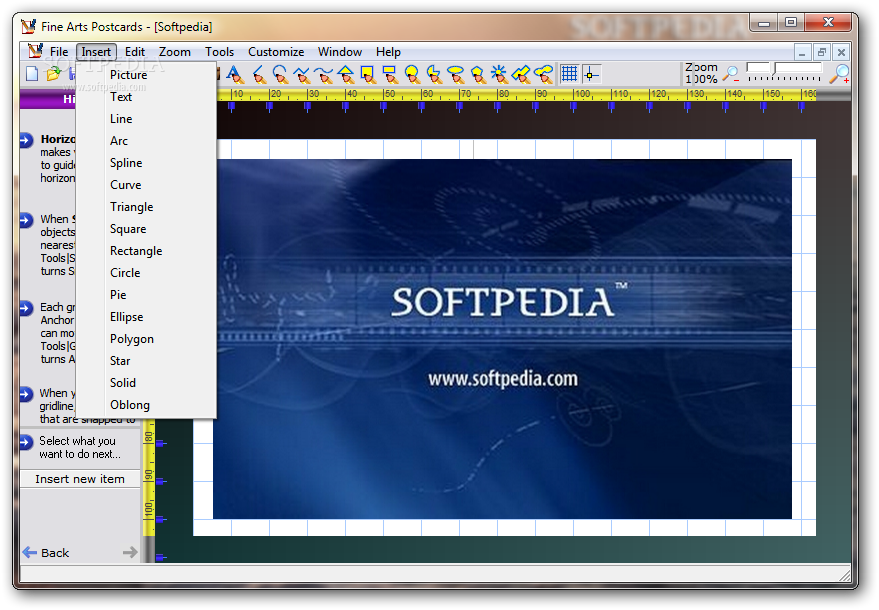Choose Line from the Insert menu
Viewport: 879px width, 610px height.
pos(146,119)
